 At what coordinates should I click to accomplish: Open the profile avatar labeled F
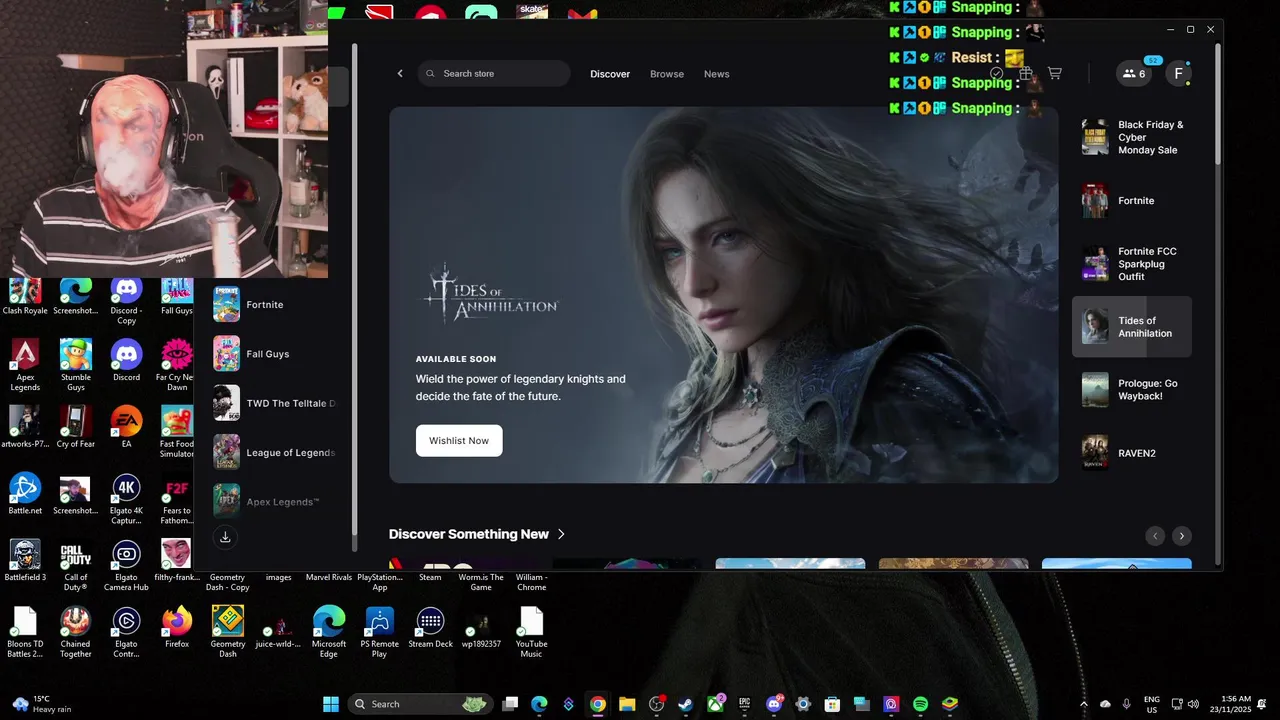tap(1179, 74)
